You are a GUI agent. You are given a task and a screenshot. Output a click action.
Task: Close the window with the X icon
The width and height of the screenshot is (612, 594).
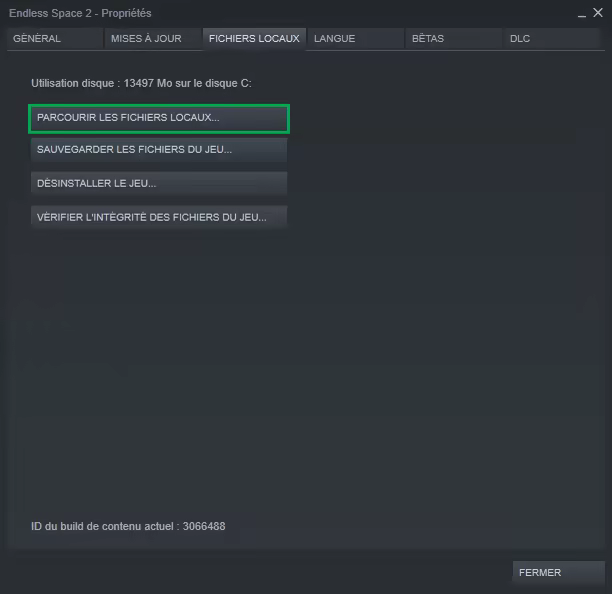(598, 13)
